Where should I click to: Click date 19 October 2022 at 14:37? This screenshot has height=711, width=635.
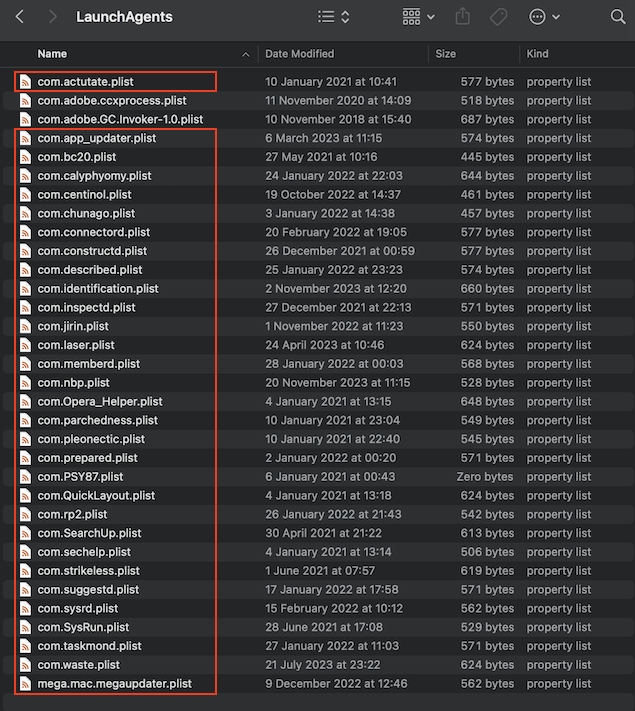pyautogui.click(x=333, y=195)
